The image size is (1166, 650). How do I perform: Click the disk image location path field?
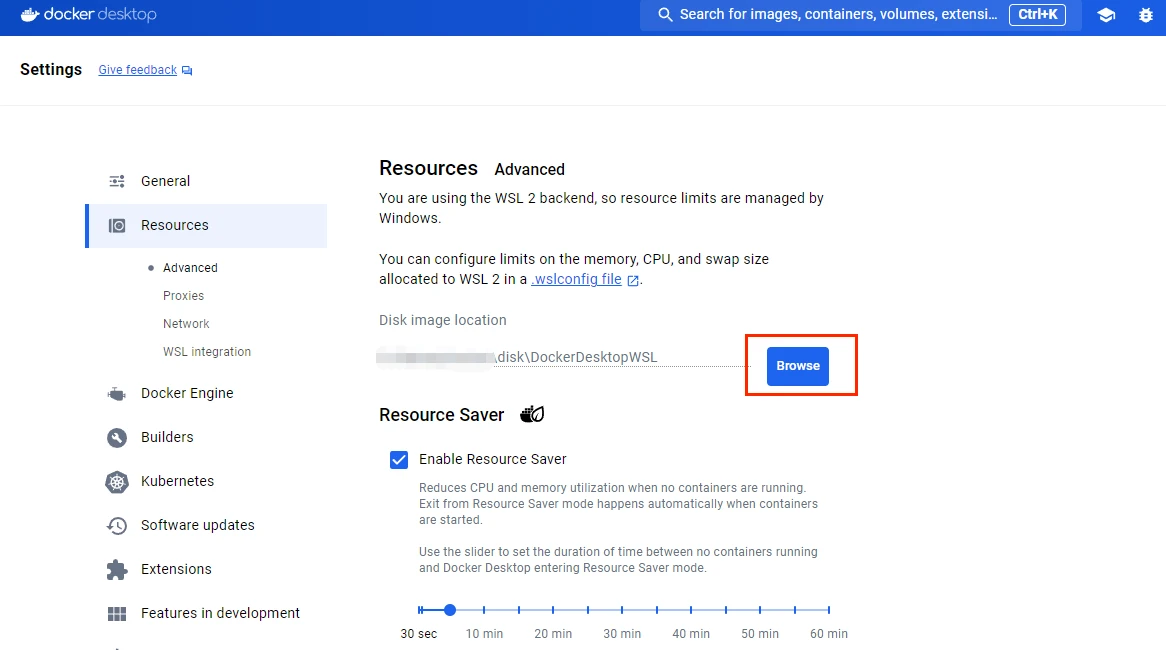(564, 358)
